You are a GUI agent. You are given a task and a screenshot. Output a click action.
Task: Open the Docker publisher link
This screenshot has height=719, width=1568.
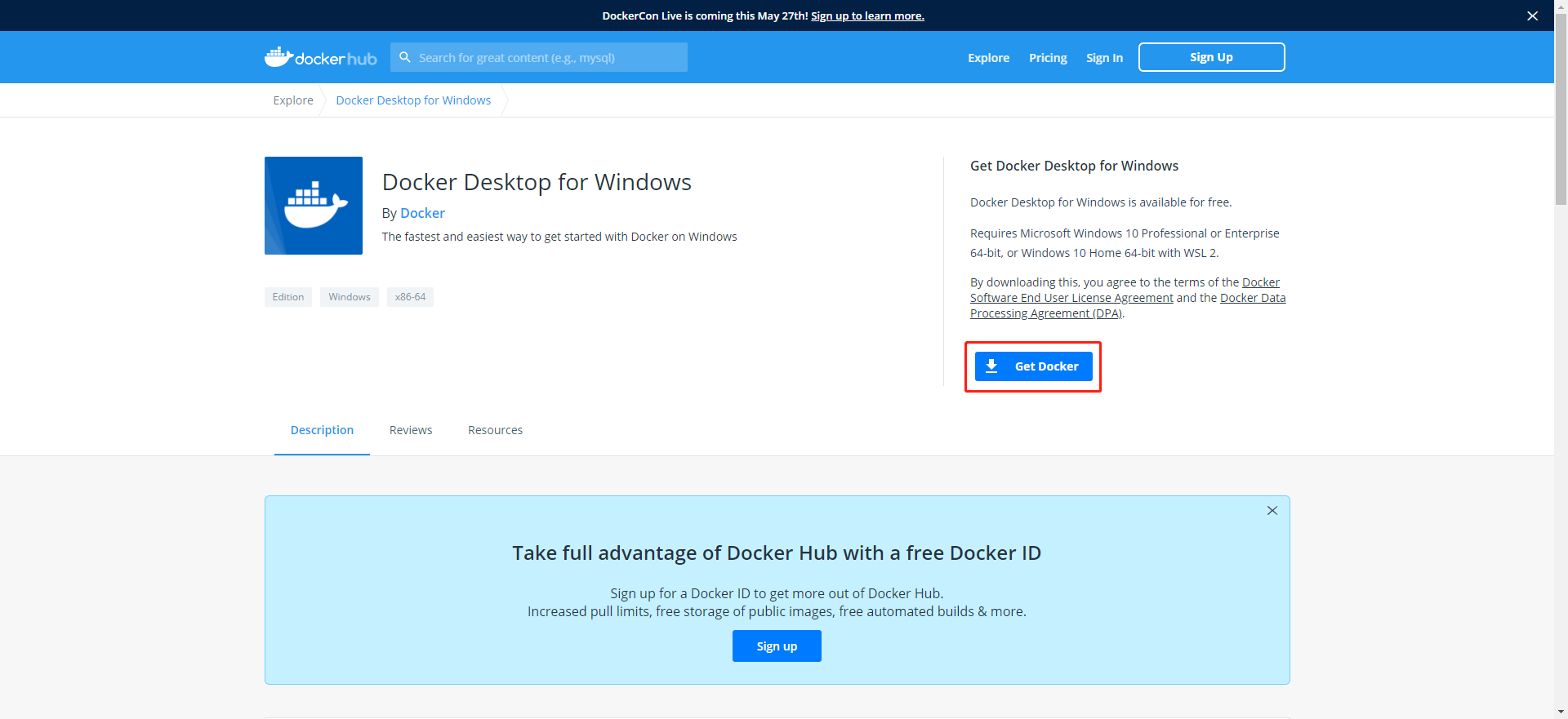tap(422, 213)
